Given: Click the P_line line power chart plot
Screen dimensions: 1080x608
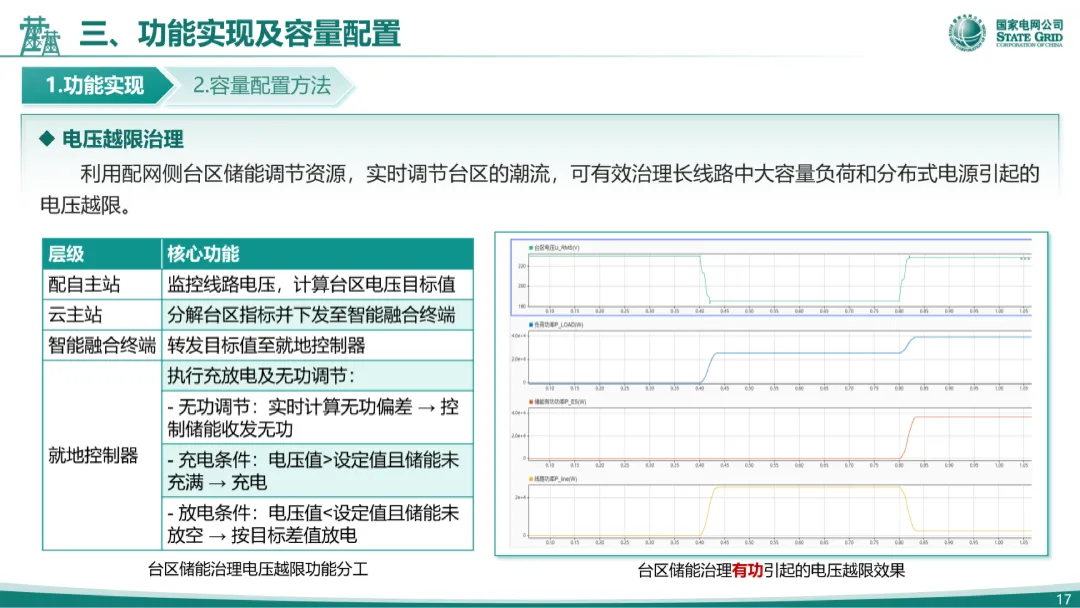Looking at the screenshot, I should point(780,511).
